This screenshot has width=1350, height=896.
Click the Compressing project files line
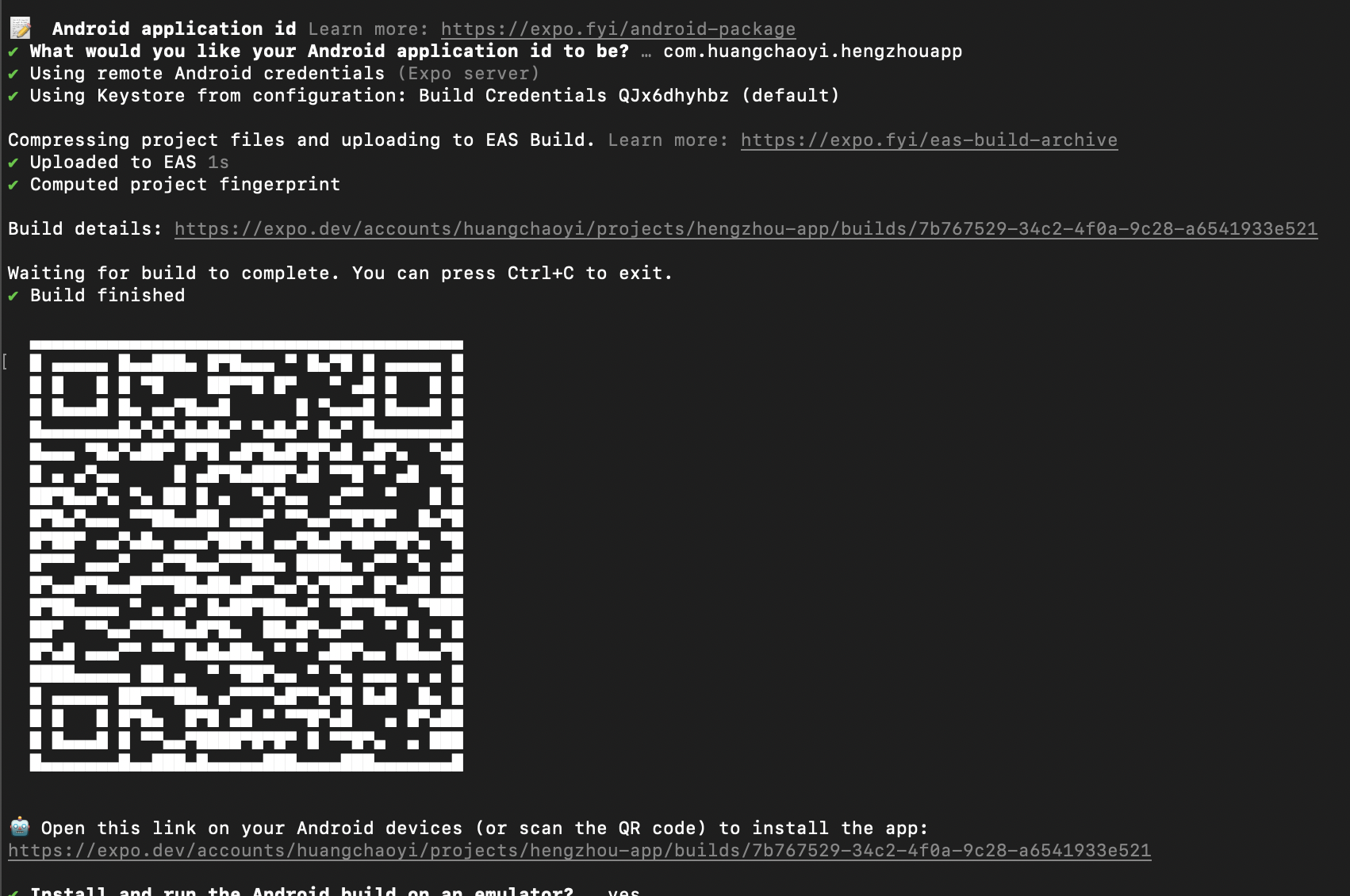click(x=301, y=140)
